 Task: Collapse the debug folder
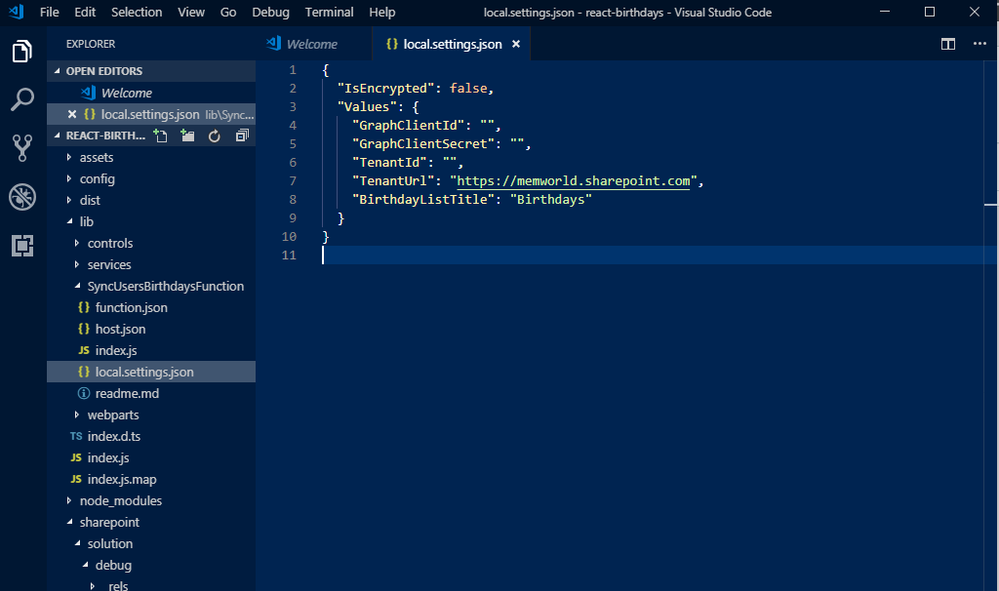pyautogui.click(x=152, y=565)
